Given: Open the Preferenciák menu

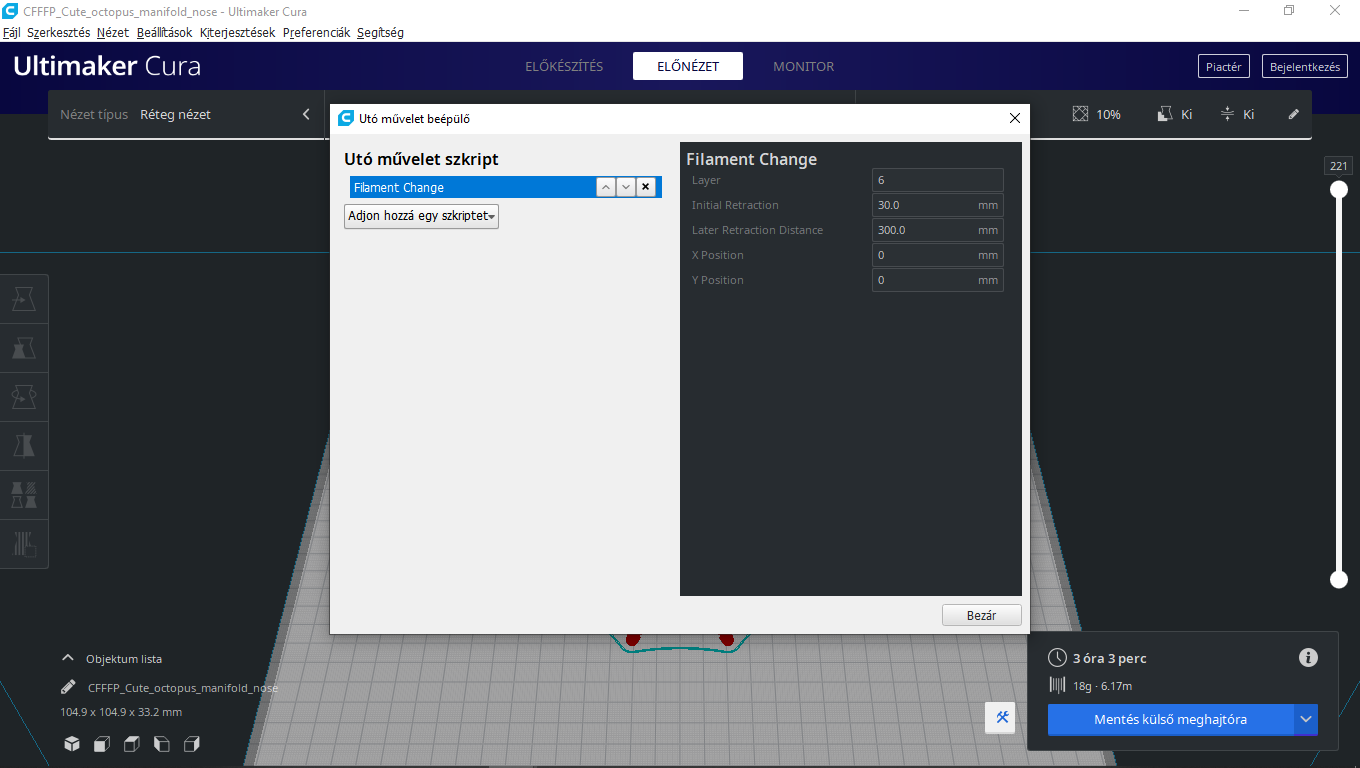Looking at the screenshot, I should [316, 33].
